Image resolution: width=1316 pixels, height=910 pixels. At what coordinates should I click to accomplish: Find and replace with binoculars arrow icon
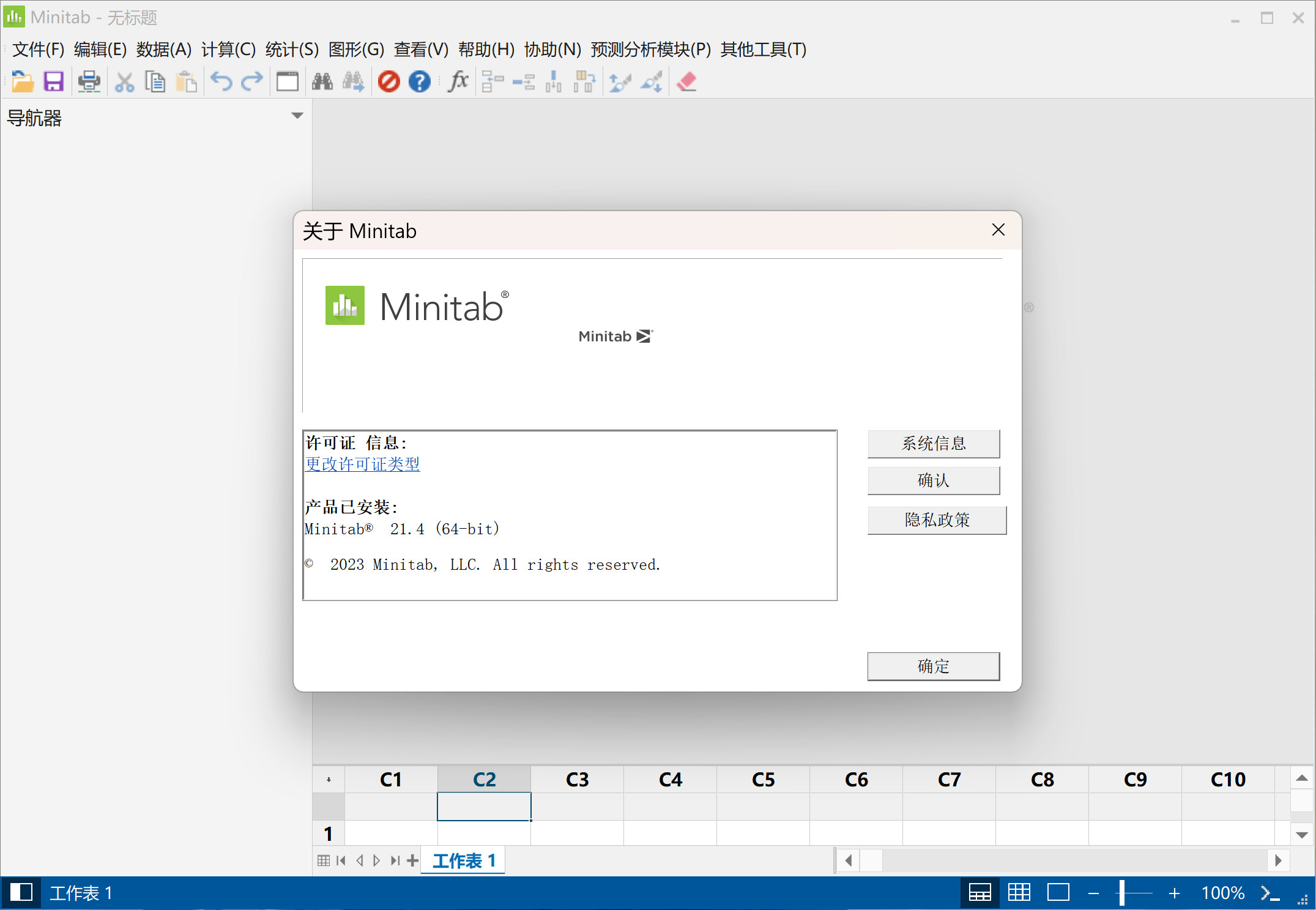tap(353, 81)
